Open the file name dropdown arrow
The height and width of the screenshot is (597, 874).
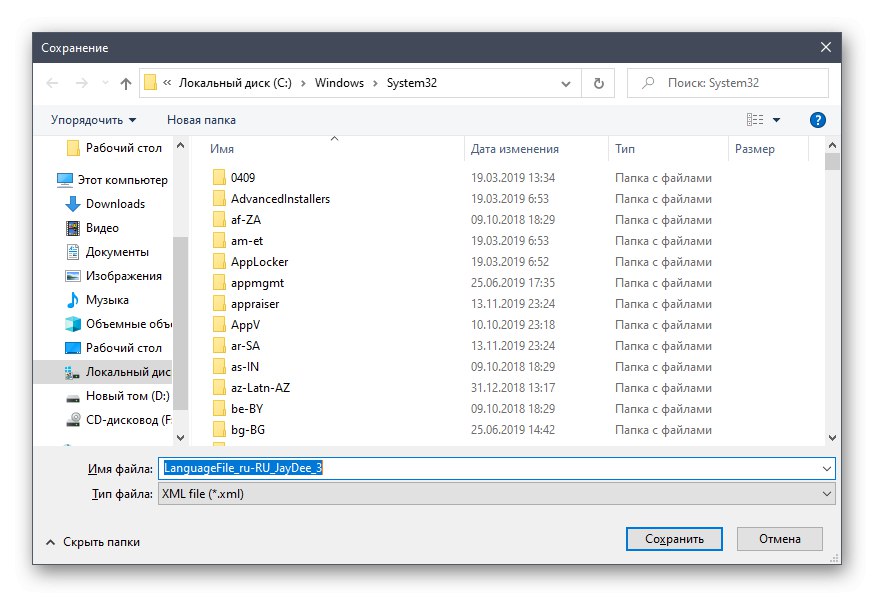(827, 469)
